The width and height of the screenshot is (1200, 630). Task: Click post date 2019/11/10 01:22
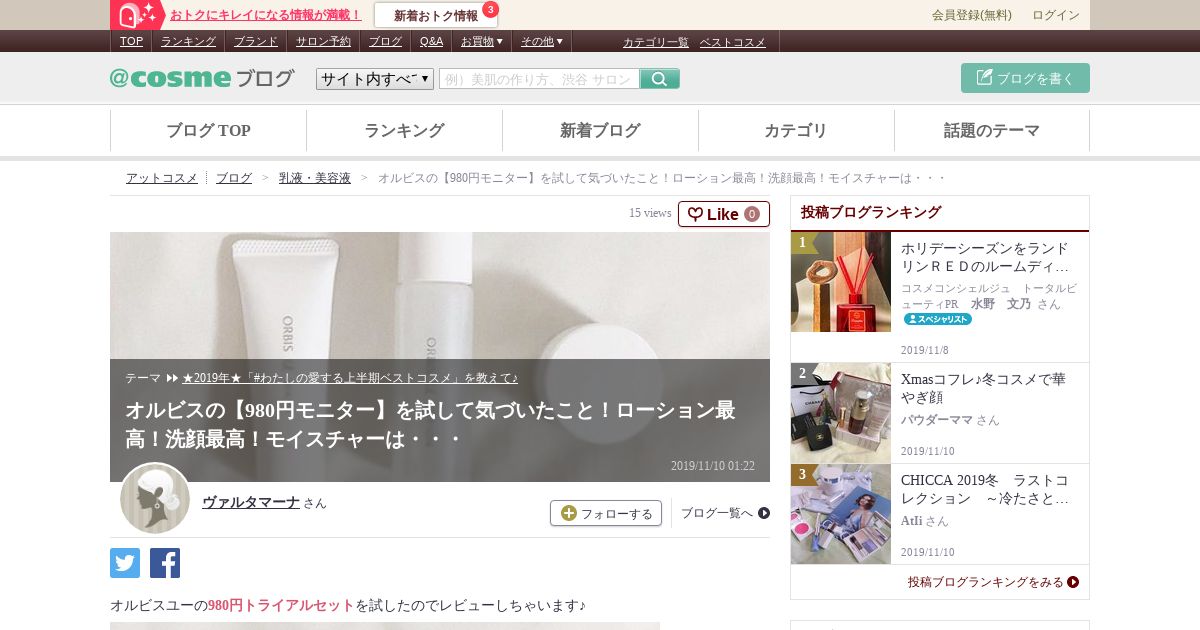click(712, 466)
